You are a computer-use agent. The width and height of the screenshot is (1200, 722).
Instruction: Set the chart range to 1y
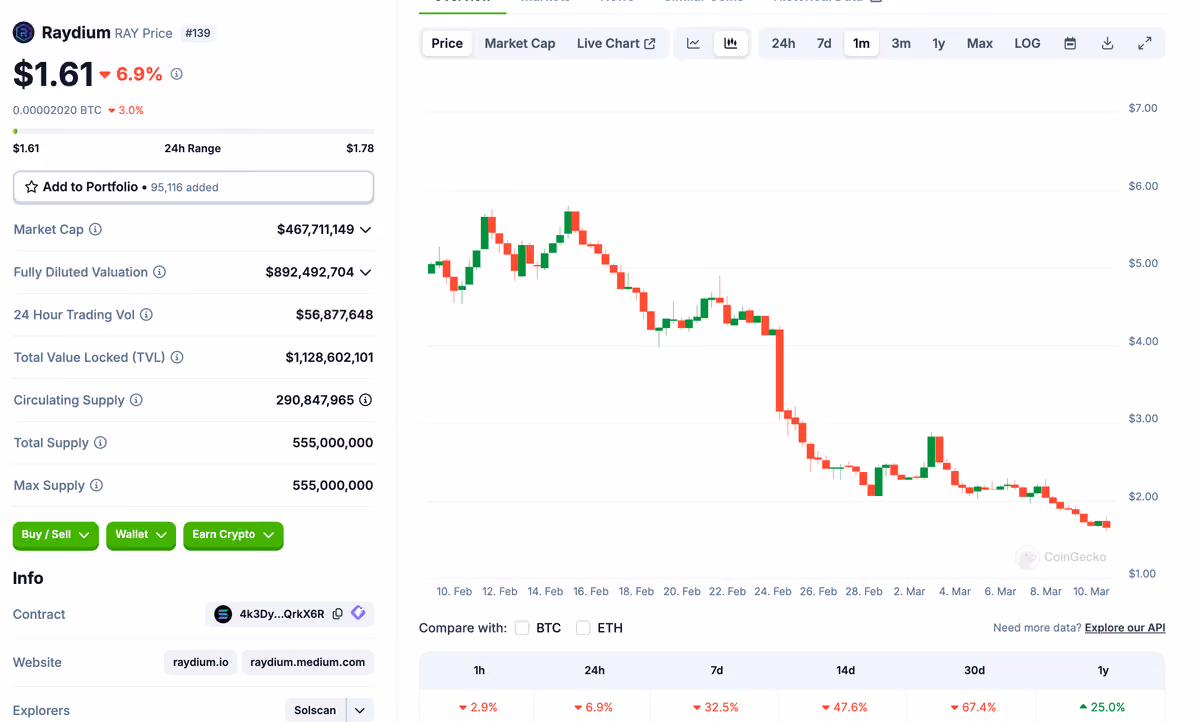[939, 43]
